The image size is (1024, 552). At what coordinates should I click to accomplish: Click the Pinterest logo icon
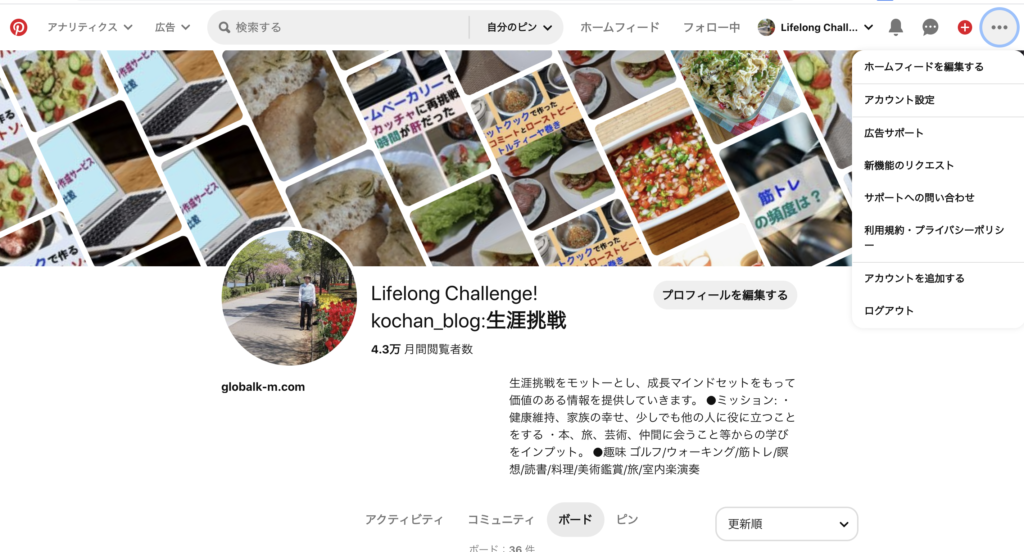click(18, 27)
